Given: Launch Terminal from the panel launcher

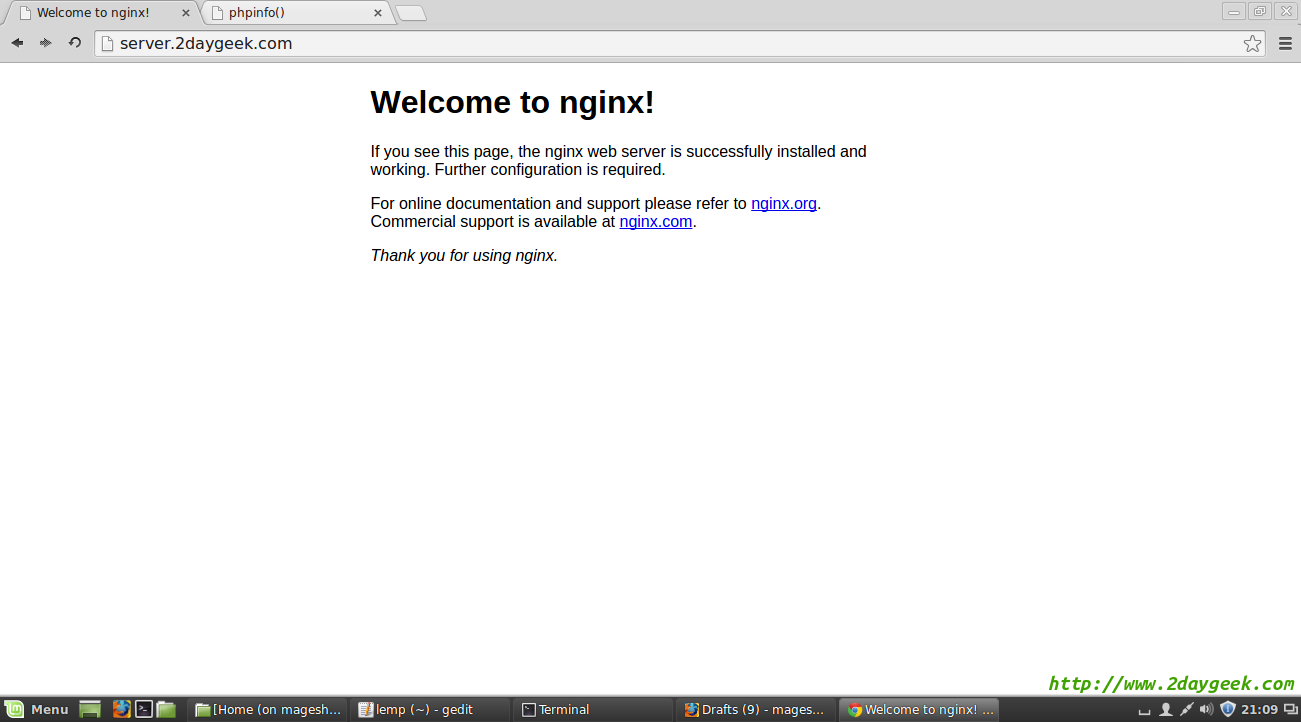Looking at the screenshot, I should point(144,709).
